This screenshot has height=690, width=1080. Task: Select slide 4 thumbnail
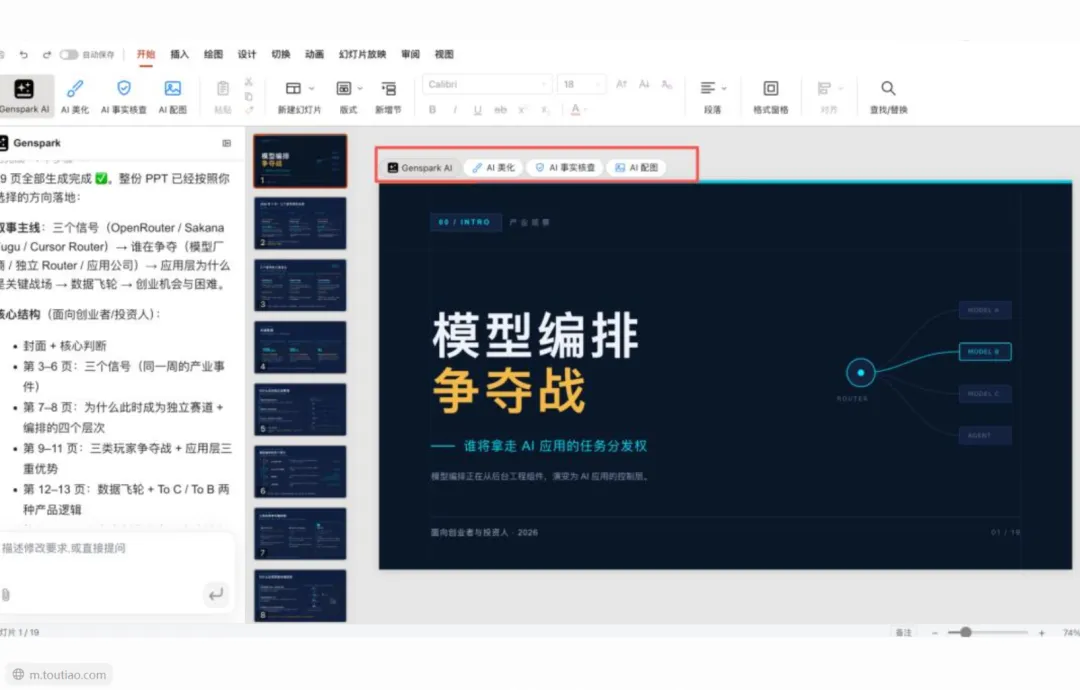coord(300,347)
